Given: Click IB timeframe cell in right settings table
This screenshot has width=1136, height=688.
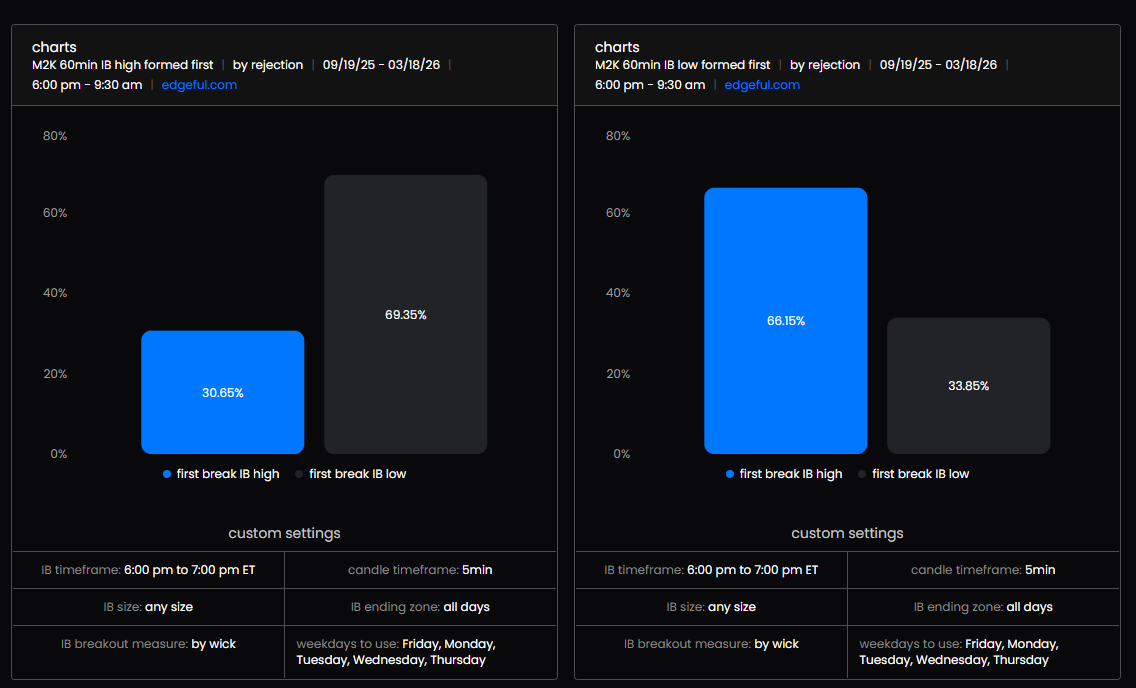Looking at the screenshot, I should (x=711, y=570).
